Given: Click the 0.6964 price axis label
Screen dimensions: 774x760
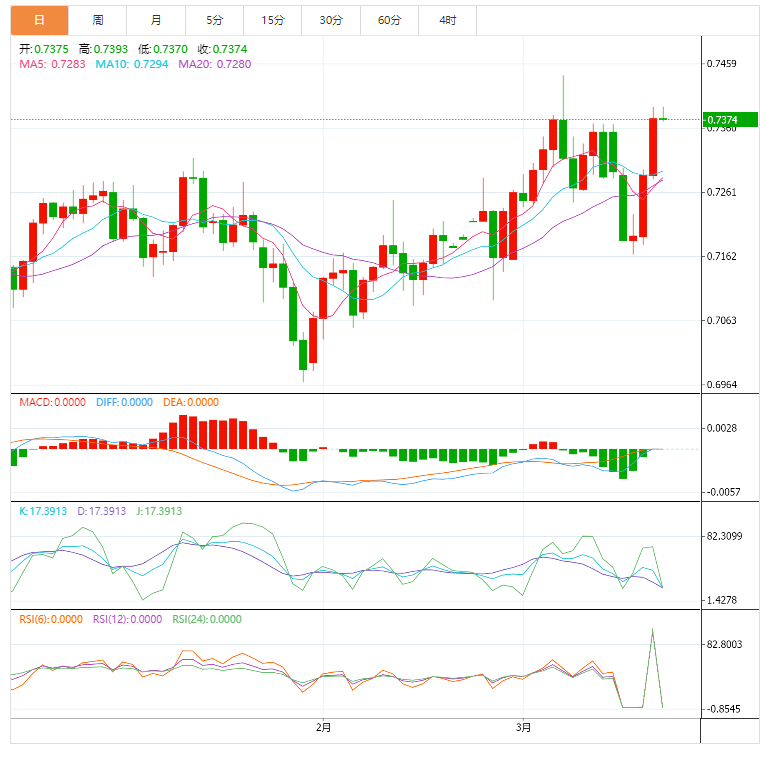Looking at the screenshot, I should (721, 384).
